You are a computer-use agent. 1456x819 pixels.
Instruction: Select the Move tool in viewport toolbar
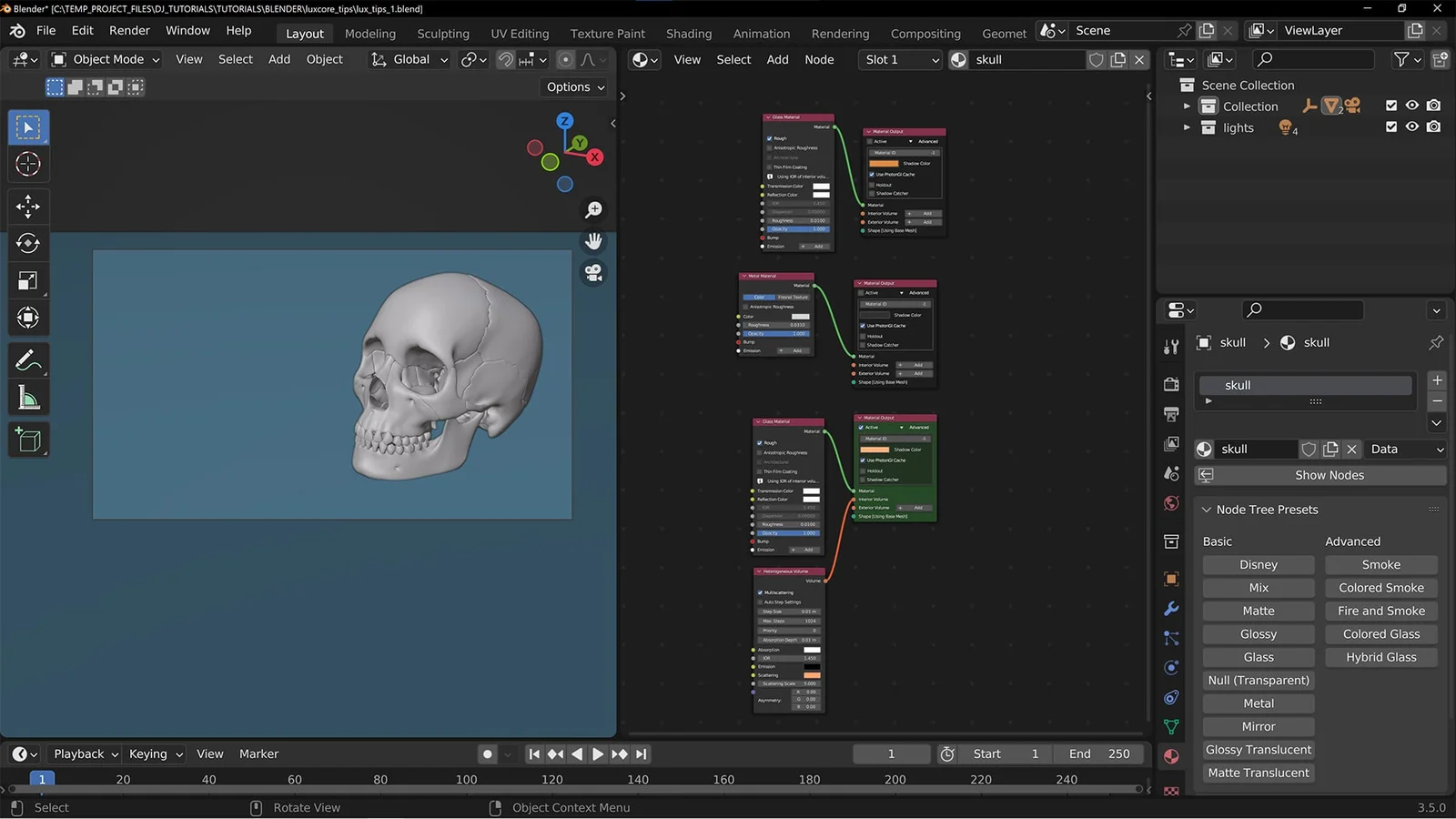pos(28,206)
